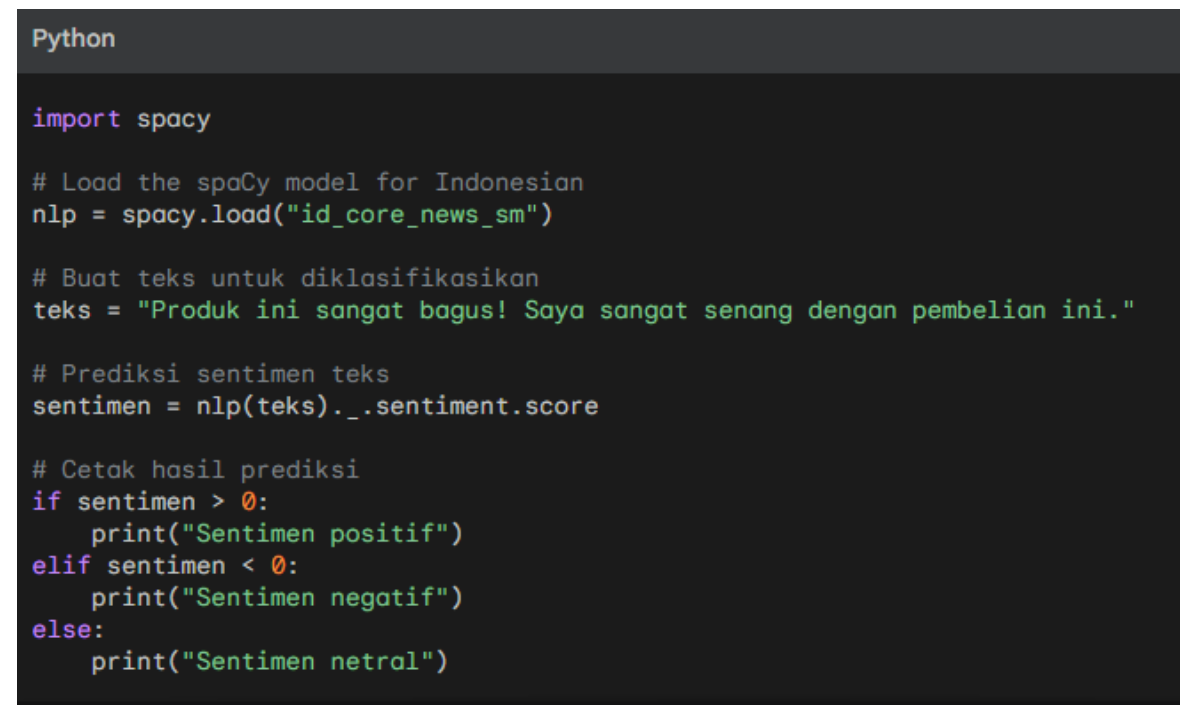Click comment 'Cetak hasil prediksi'
This screenshot has width=1200, height=716.
point(195,472)
